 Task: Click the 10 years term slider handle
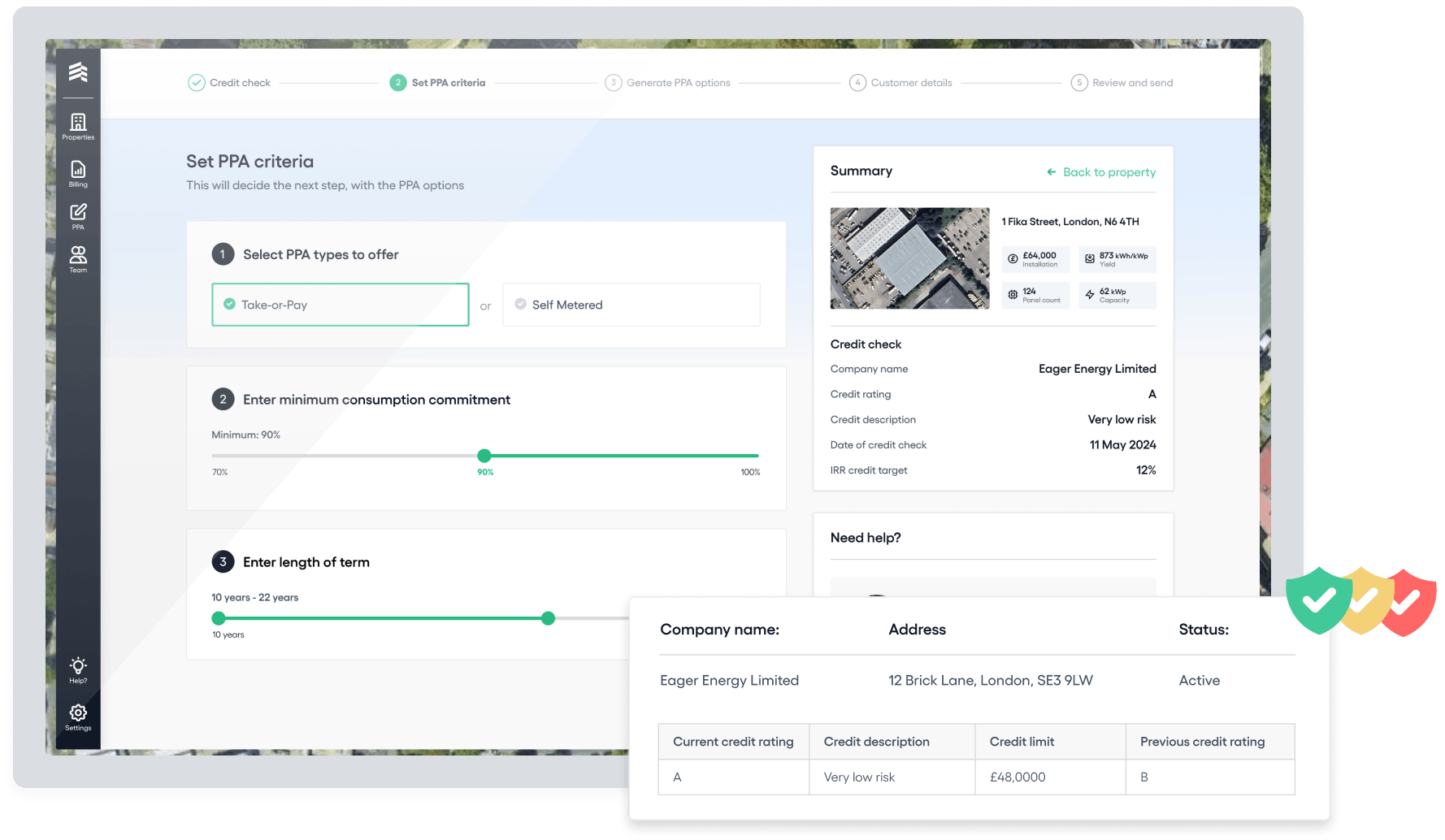coord(218,618)
